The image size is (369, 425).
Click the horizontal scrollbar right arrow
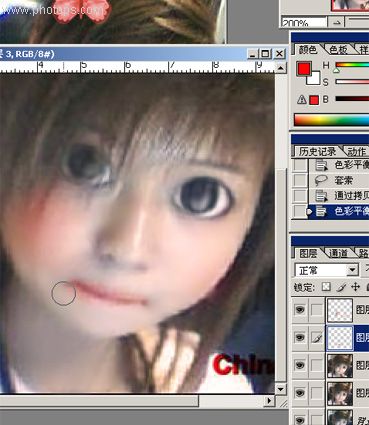[x=269, y=401]
